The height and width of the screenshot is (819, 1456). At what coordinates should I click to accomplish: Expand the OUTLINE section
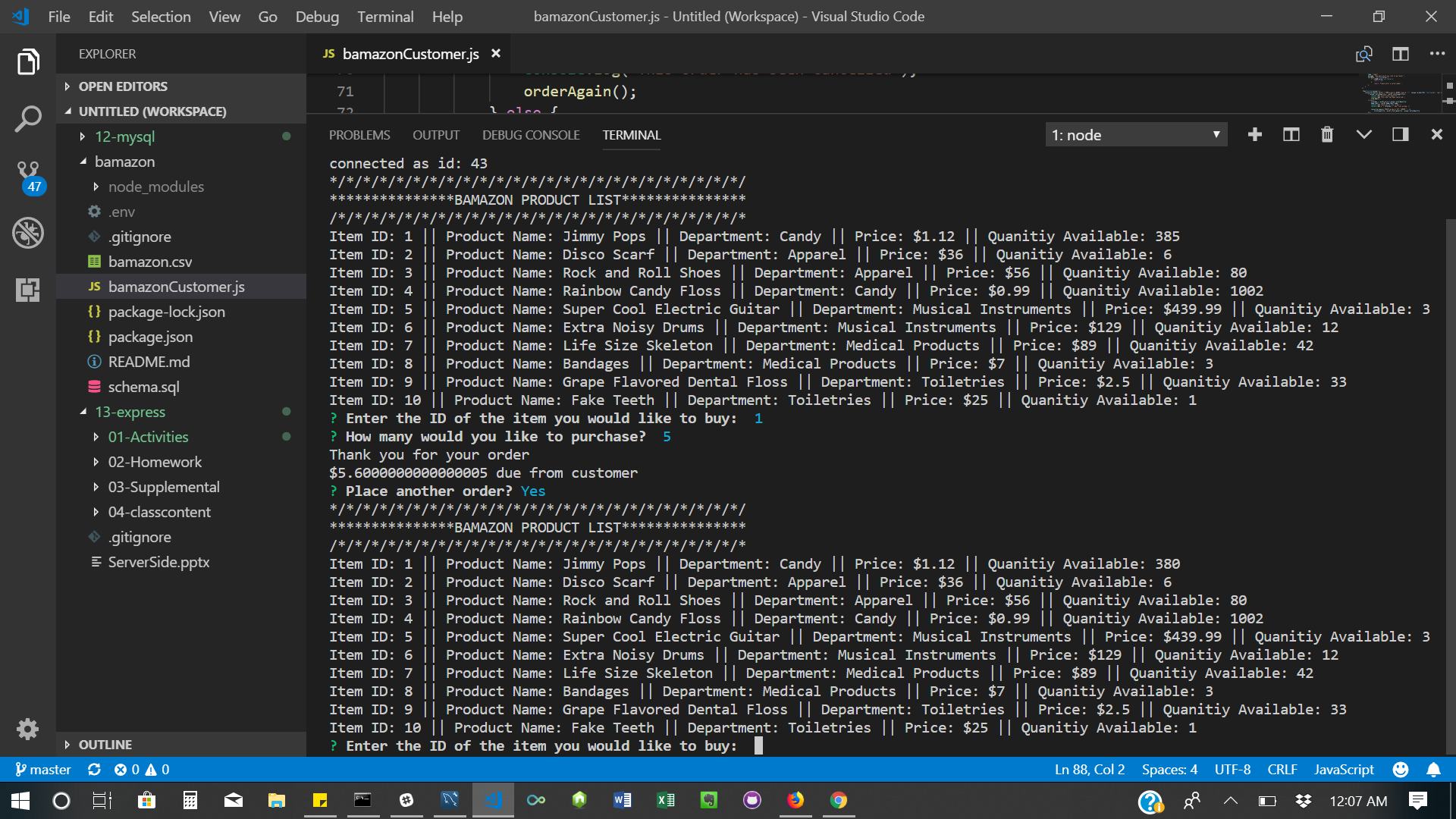coord(105,745)
